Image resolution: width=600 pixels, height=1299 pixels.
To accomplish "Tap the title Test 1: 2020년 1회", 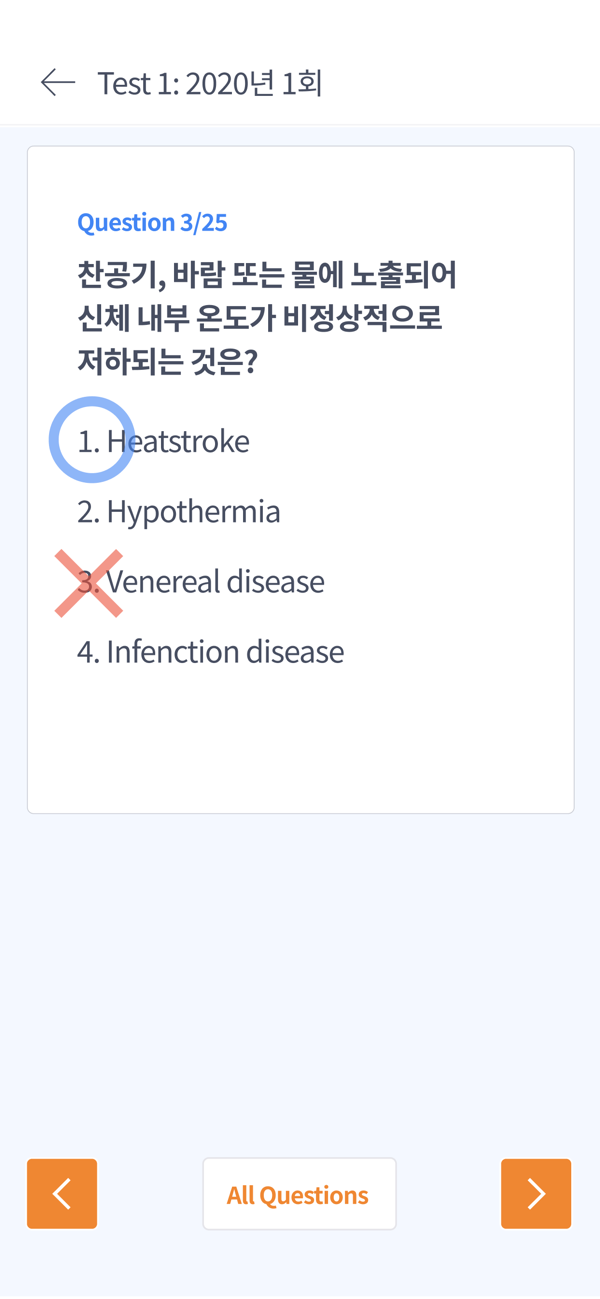I will pos(210,83).
